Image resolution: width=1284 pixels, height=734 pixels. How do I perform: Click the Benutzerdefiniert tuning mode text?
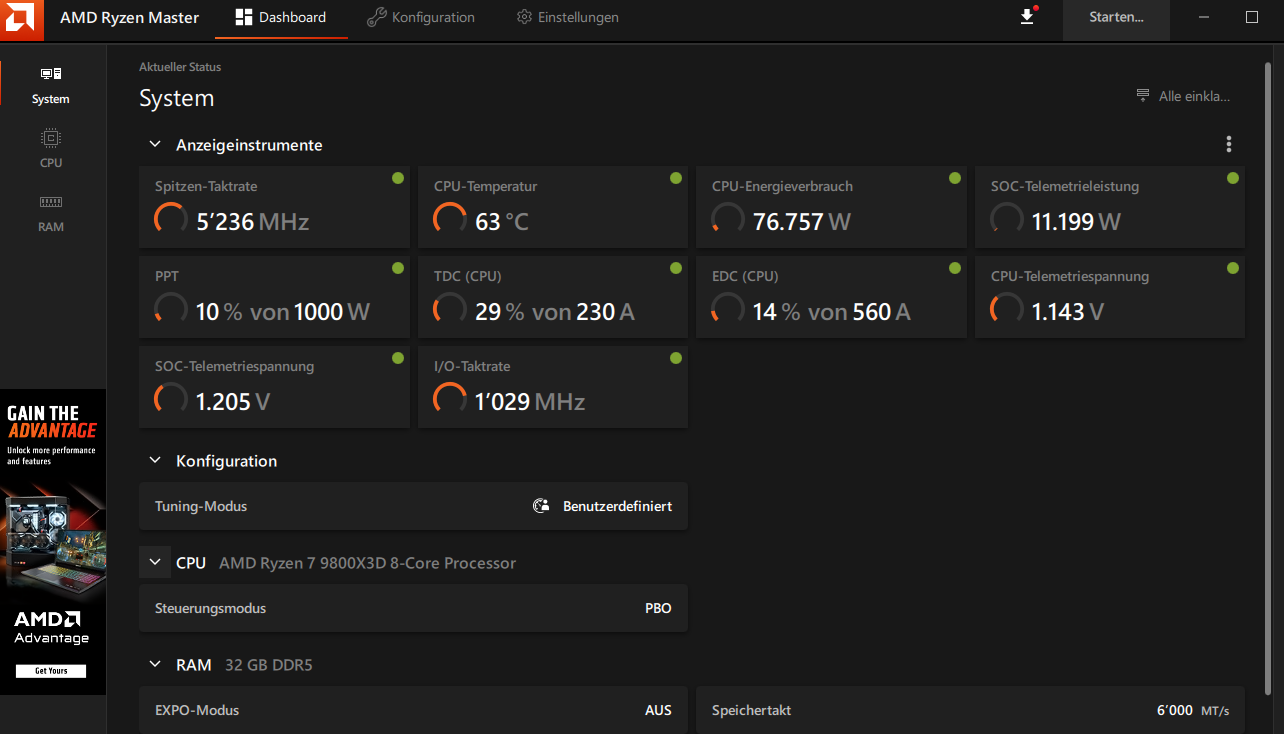click(618, 506)
